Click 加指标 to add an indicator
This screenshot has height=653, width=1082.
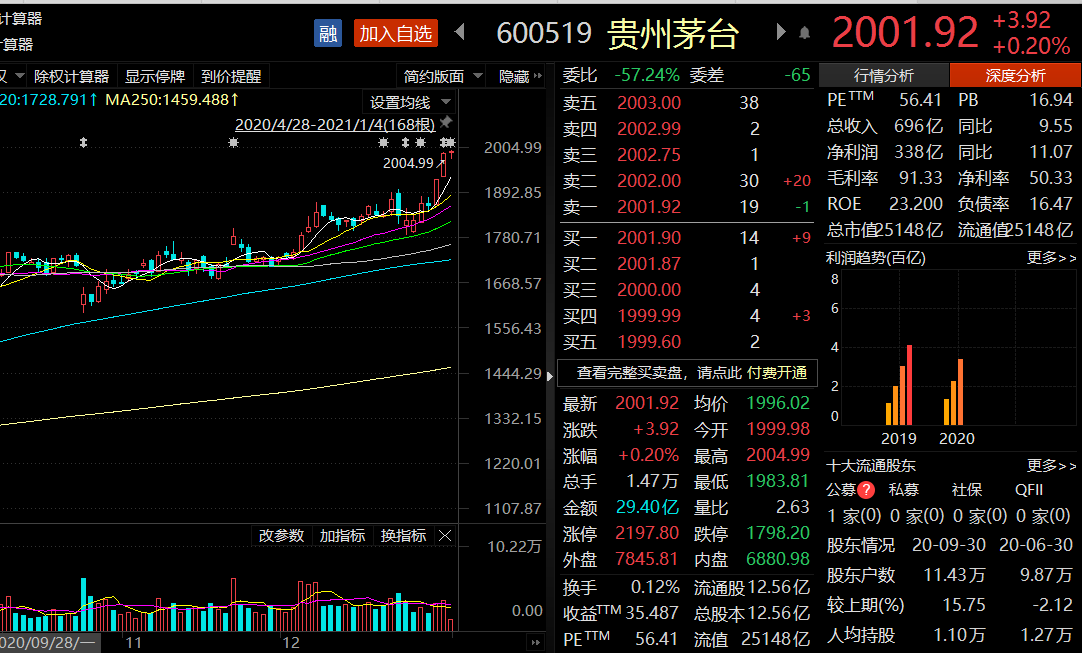pos(342,536)
